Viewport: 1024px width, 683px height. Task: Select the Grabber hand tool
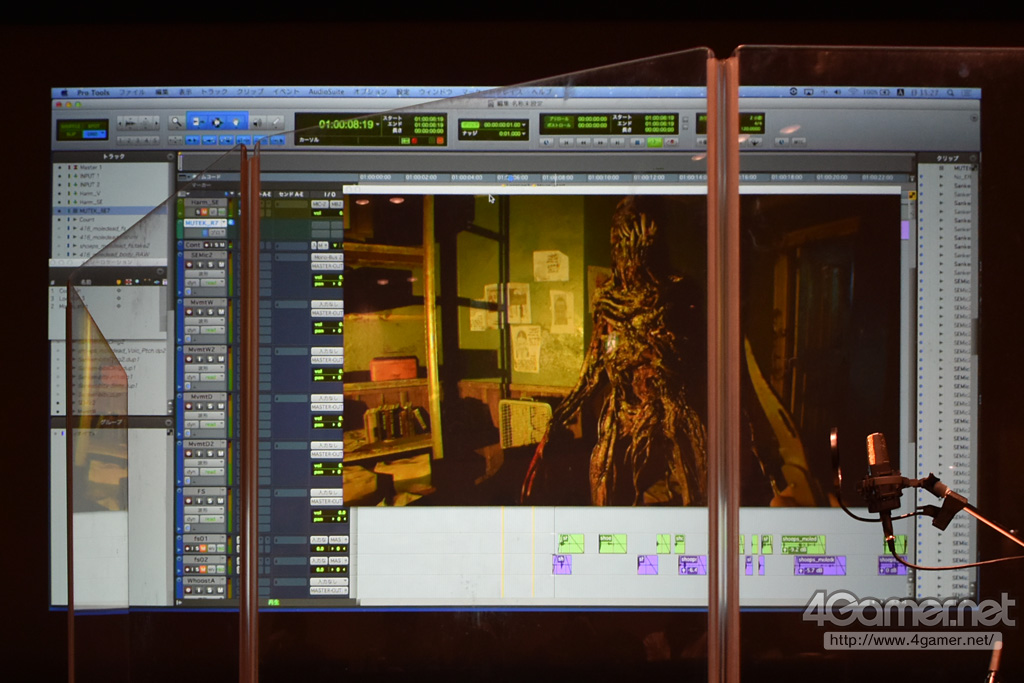[236, 122]
